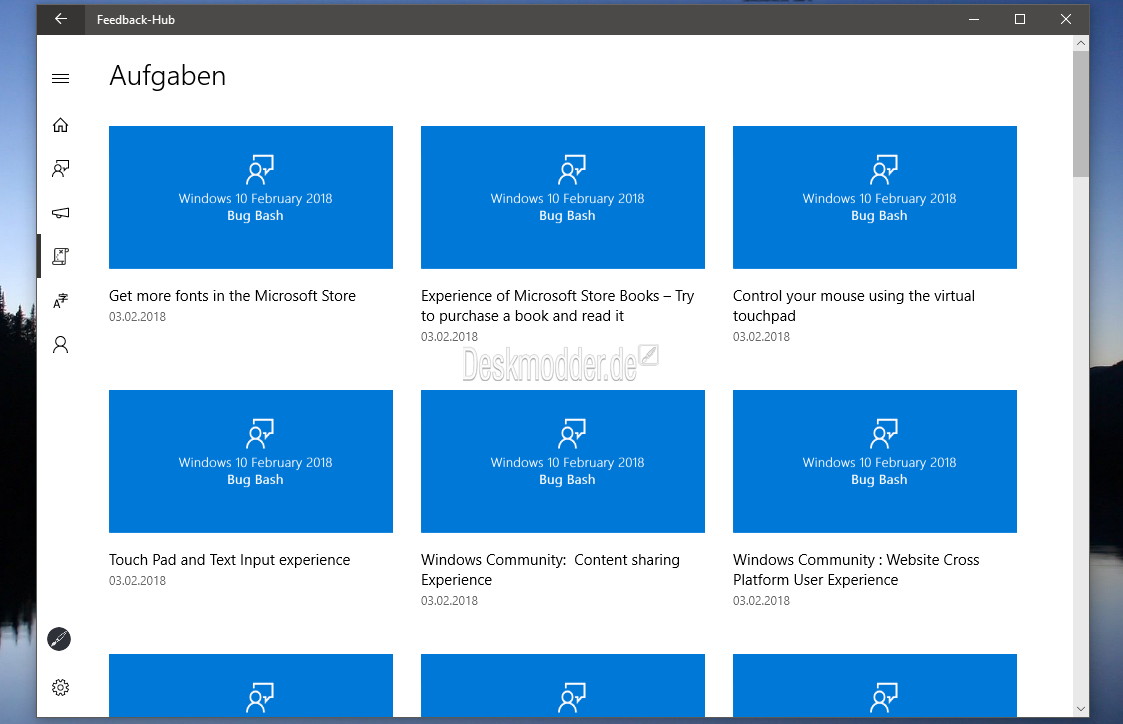Open "Get more fonts in the Microsoft Store" quest
The width and height of the screenshot is (1123, 724).
(232, 296)
